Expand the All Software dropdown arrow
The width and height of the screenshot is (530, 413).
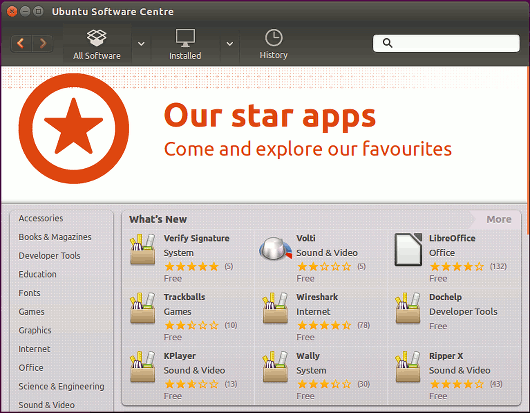tap(141, 44)
